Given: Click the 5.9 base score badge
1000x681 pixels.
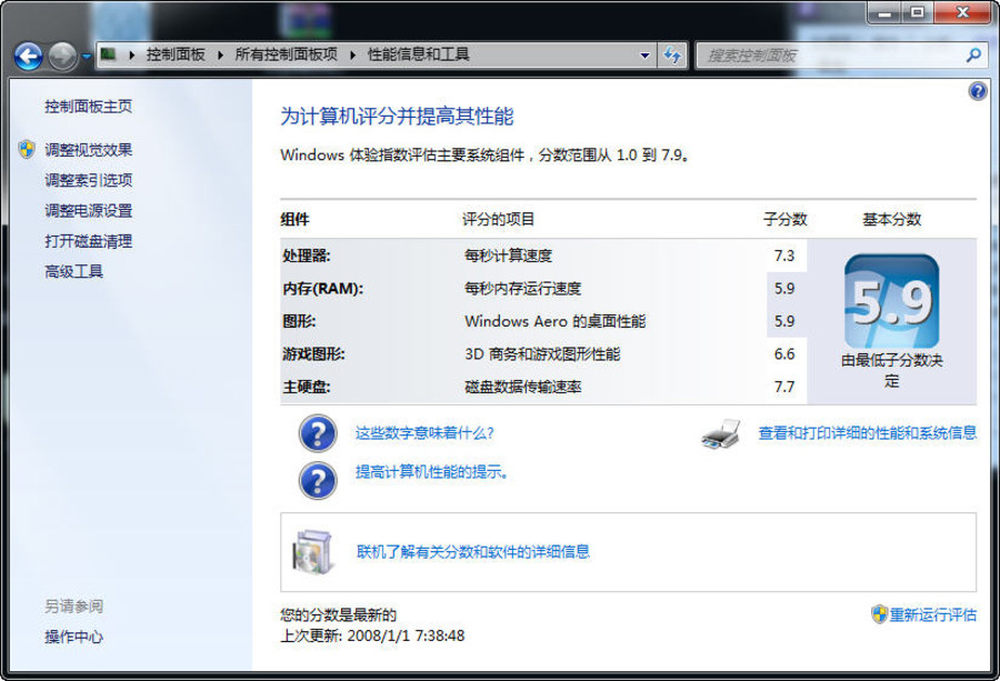Looking at the screenshot, I should [x=892, y=301].
